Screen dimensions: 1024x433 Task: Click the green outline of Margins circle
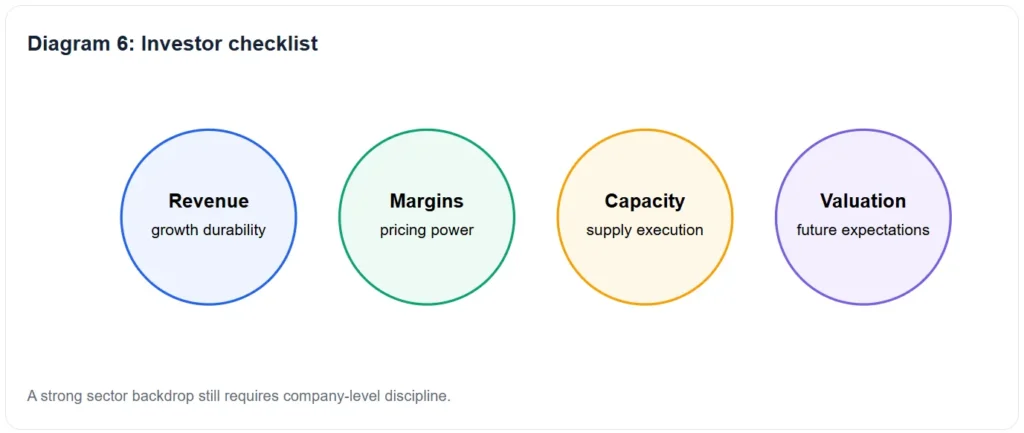[x=426, y=129]
